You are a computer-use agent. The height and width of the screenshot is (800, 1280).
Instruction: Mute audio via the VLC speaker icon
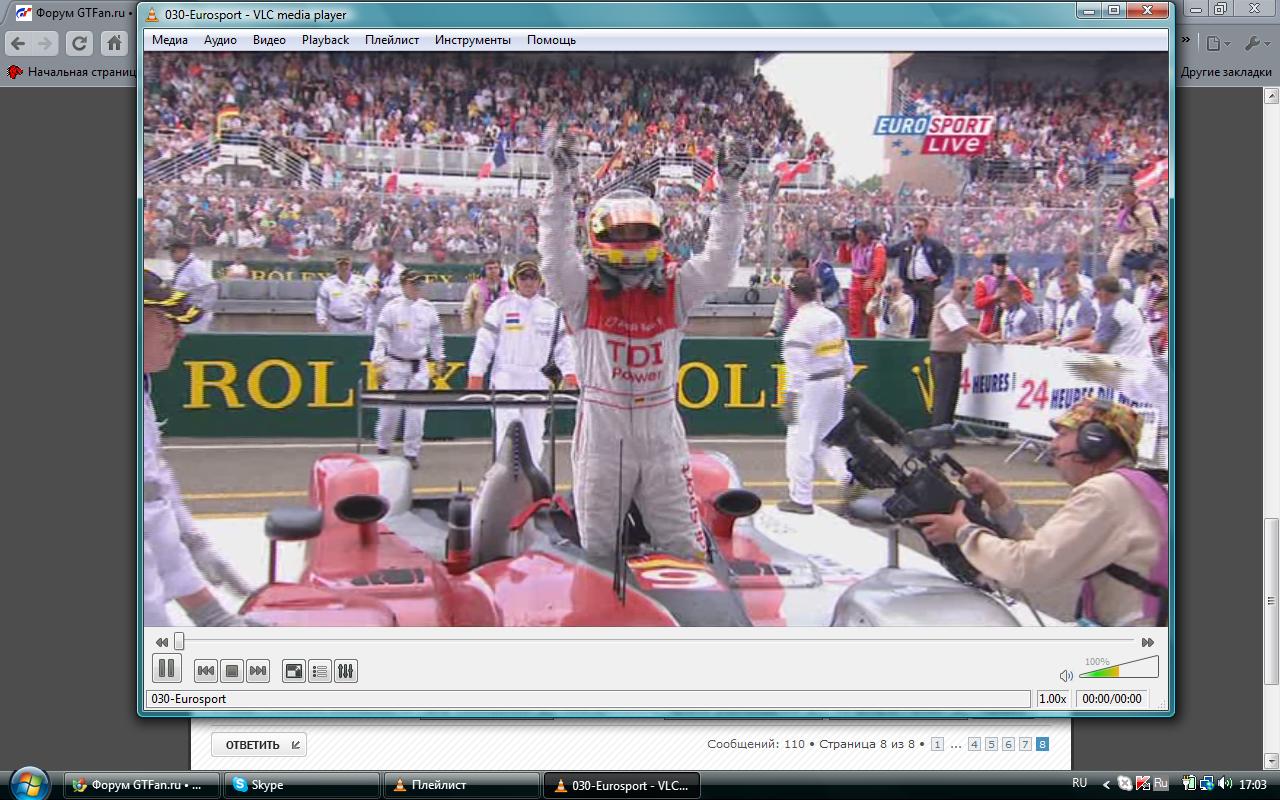tap(1066, 676)
